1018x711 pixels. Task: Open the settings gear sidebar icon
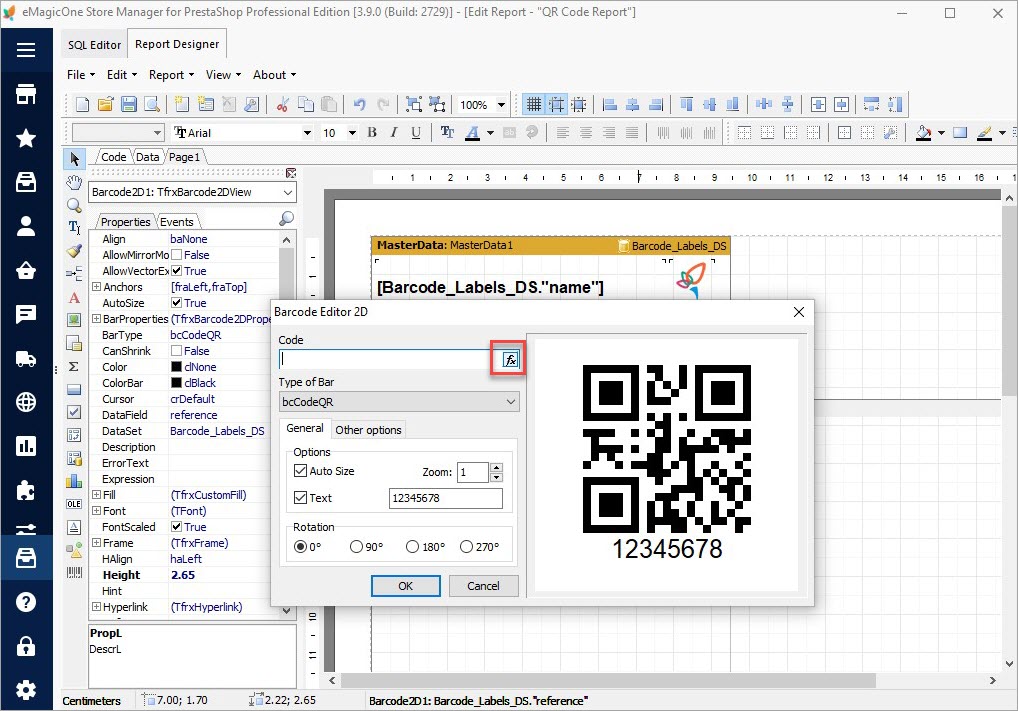[26, 690]
